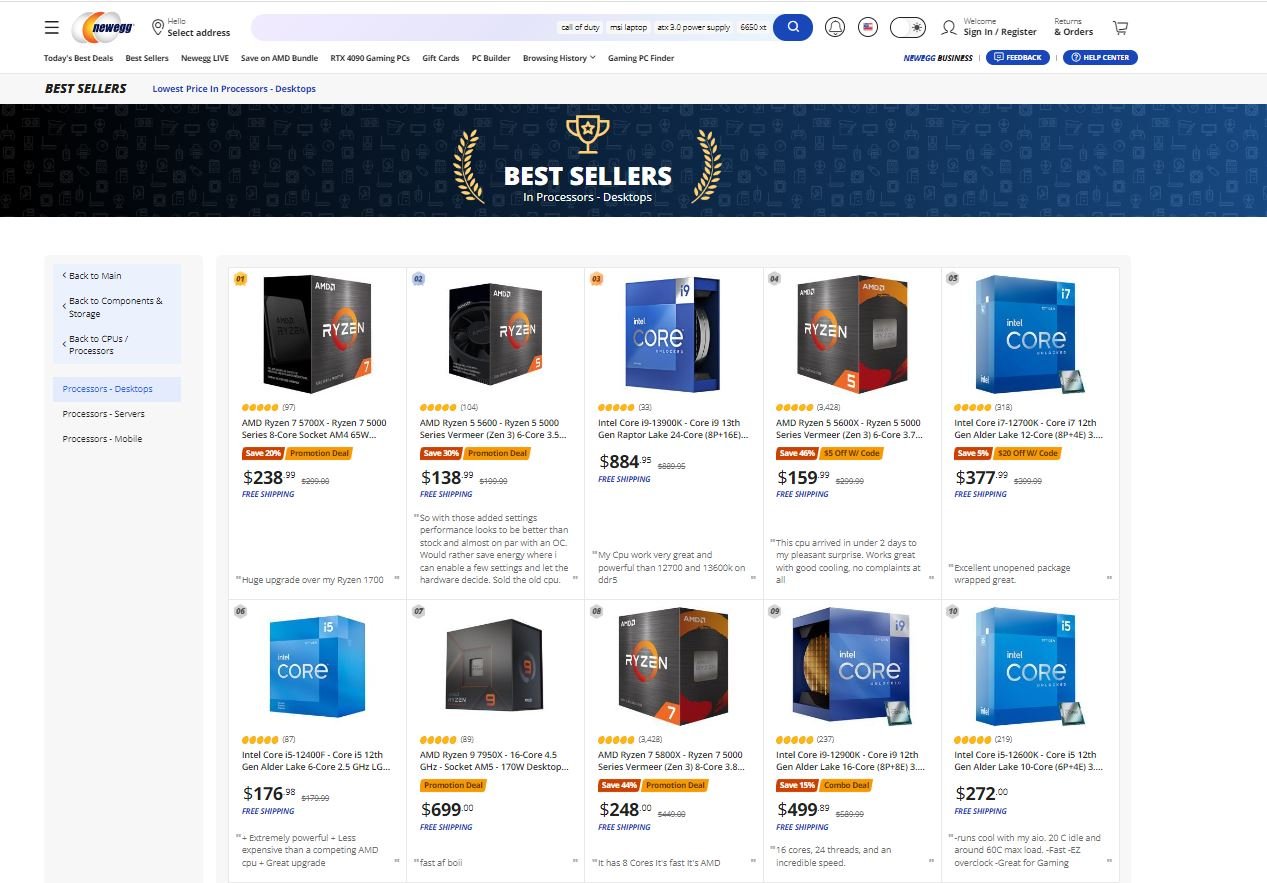The image size is (1267, 883).
Task: Click the 'msi laptop' search suggestion
Action: click(629, 28)
